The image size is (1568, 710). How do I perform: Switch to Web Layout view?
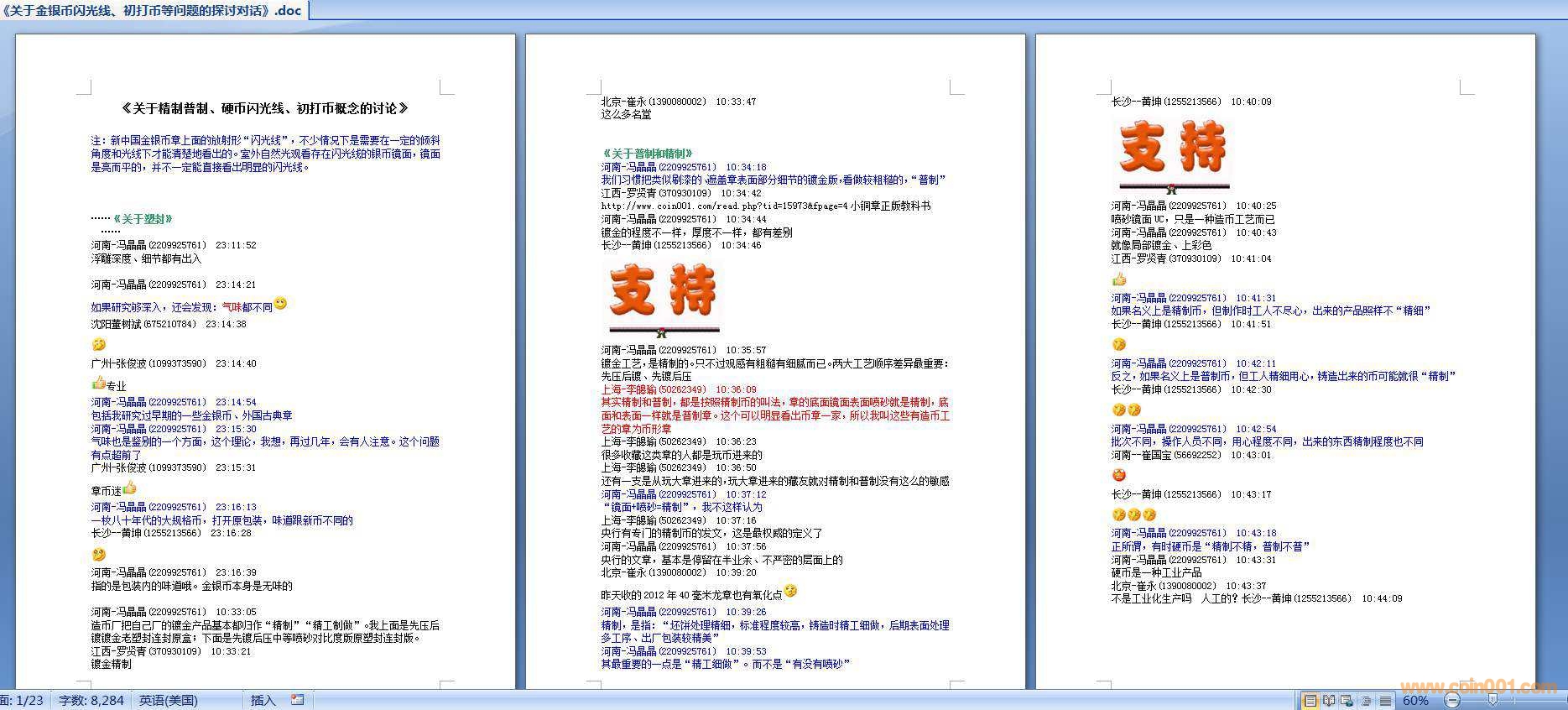pos(1347,701)
